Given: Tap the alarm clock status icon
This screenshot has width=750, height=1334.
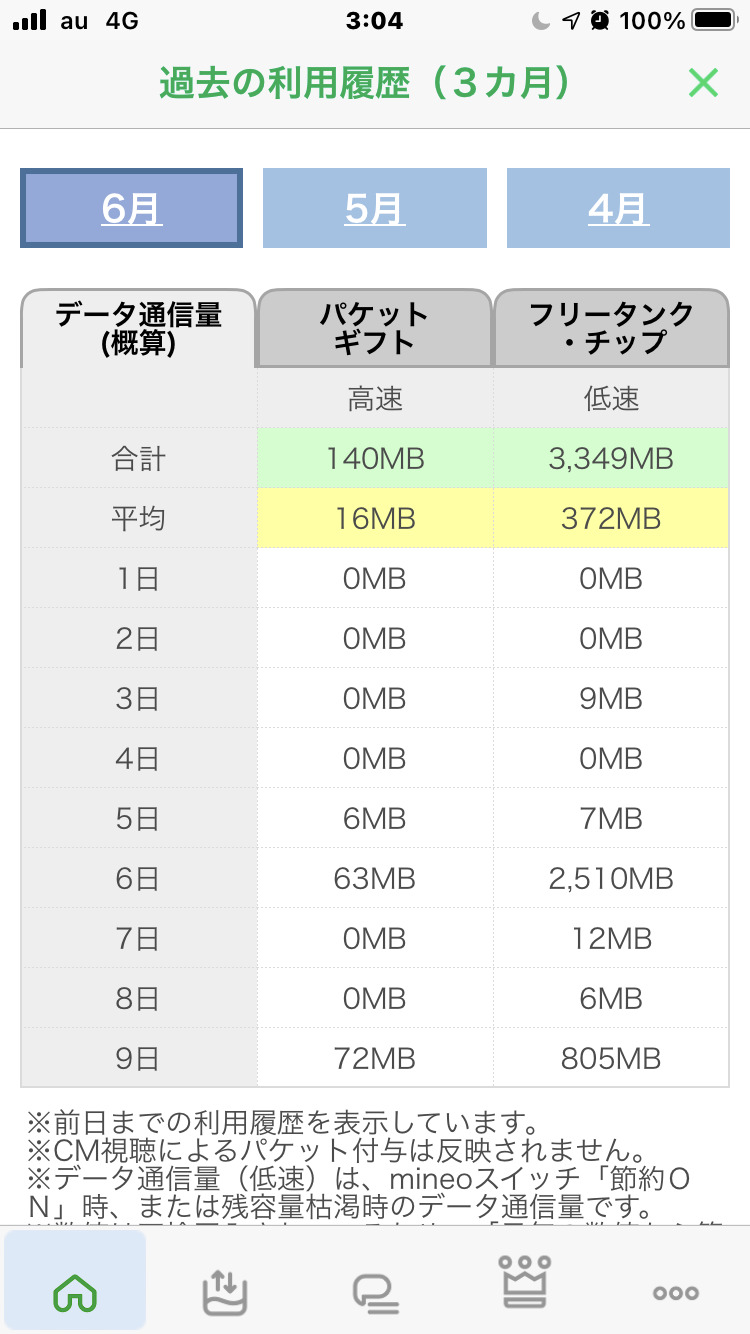Looking at the screenshot, I should (600, 20).
